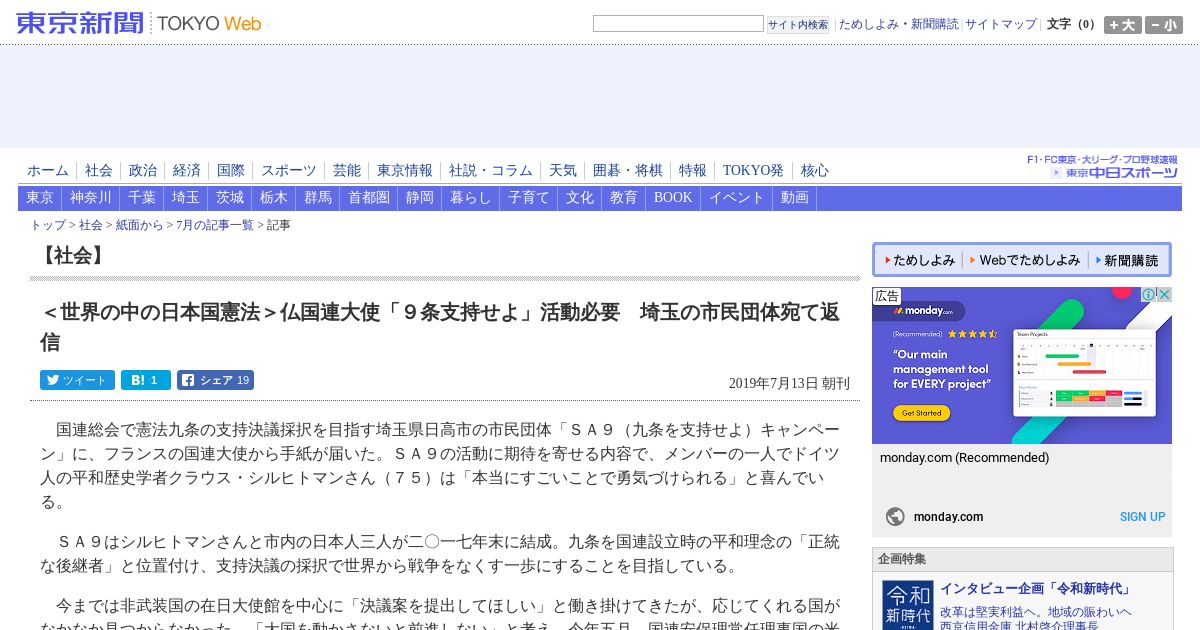Screen dimensions: 1200x630
Task: Select the 埼玉 regional tab
Action: tap(186, 198)
